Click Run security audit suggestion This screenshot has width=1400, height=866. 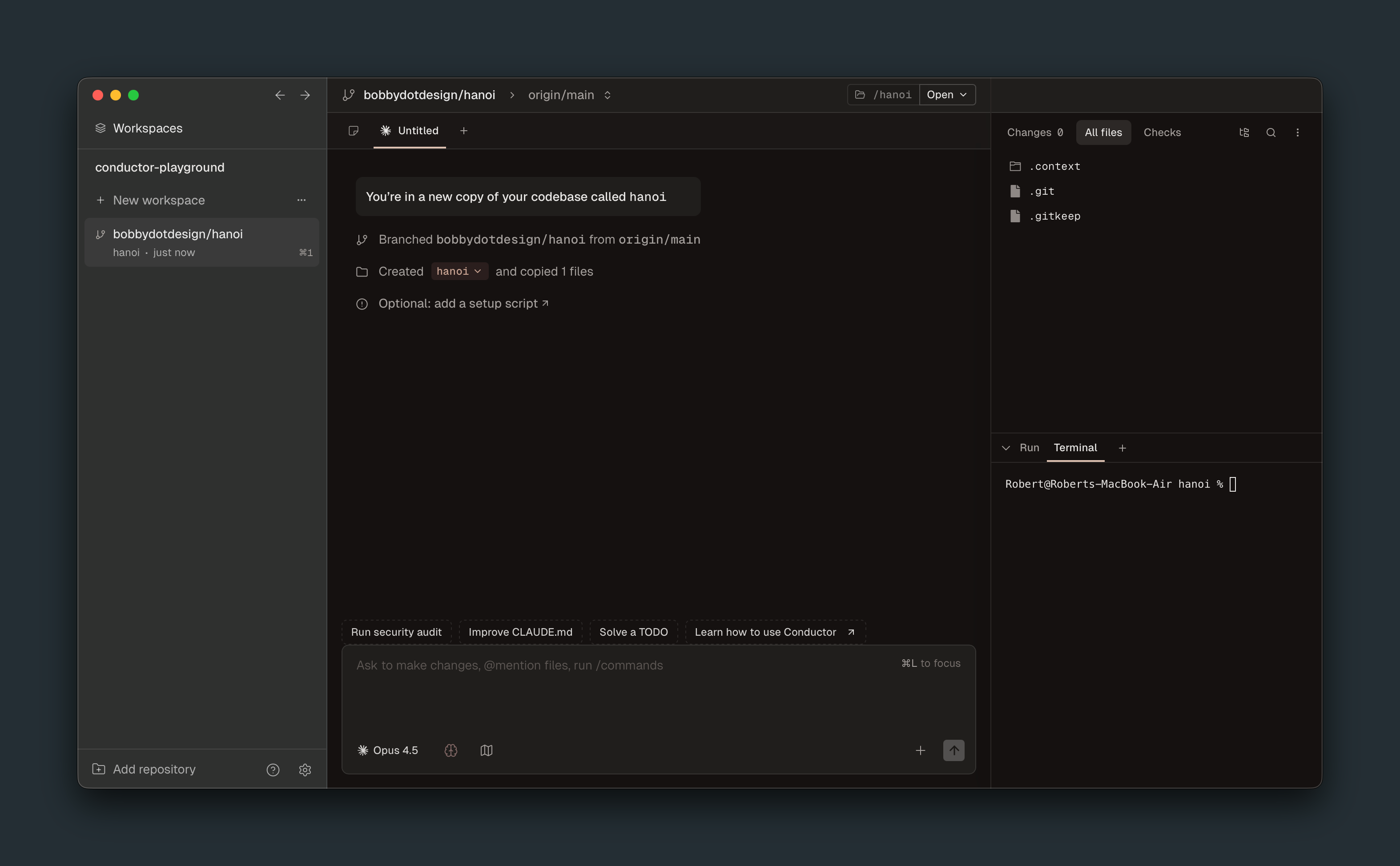point(396,632)
